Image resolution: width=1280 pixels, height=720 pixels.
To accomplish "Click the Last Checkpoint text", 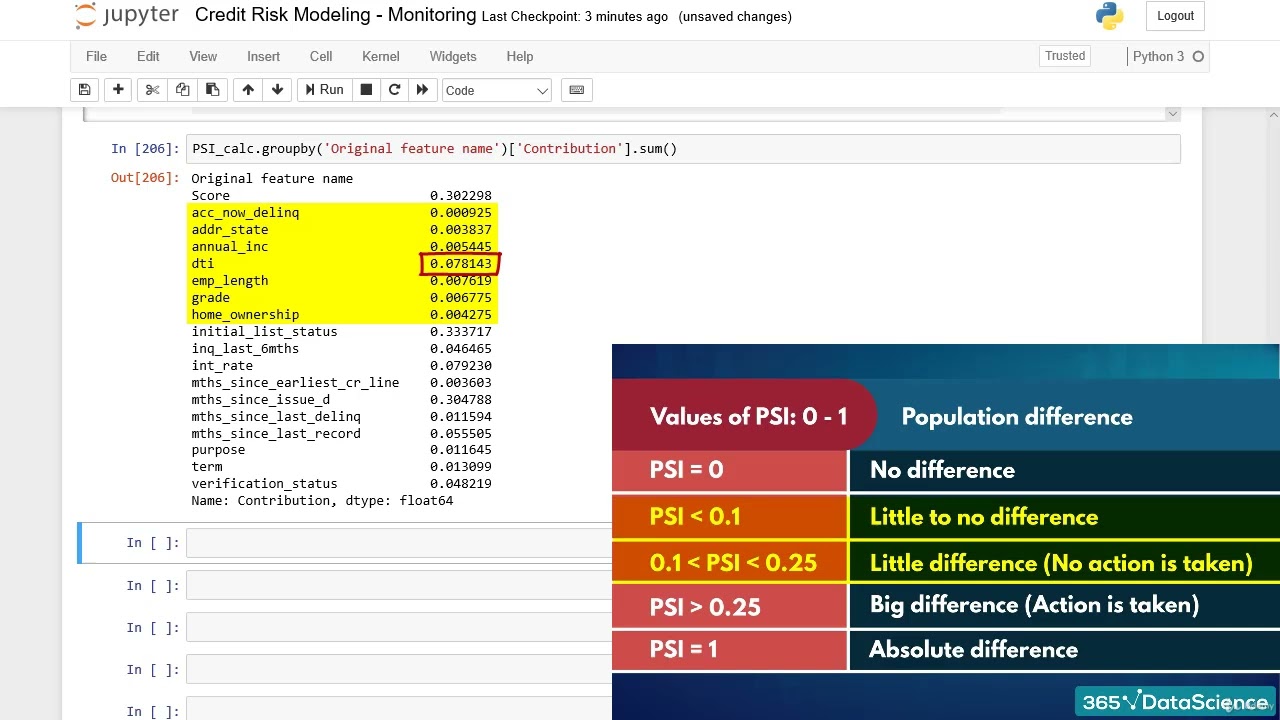I will [575, 17].
